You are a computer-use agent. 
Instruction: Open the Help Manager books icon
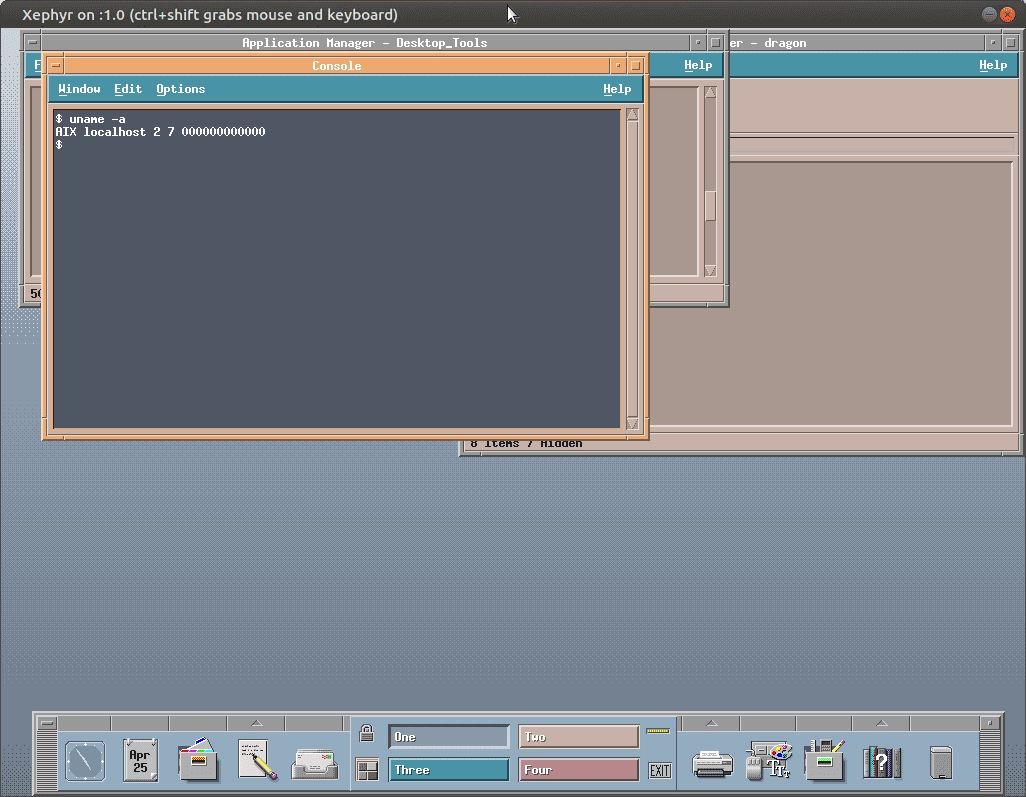(881, 762)
